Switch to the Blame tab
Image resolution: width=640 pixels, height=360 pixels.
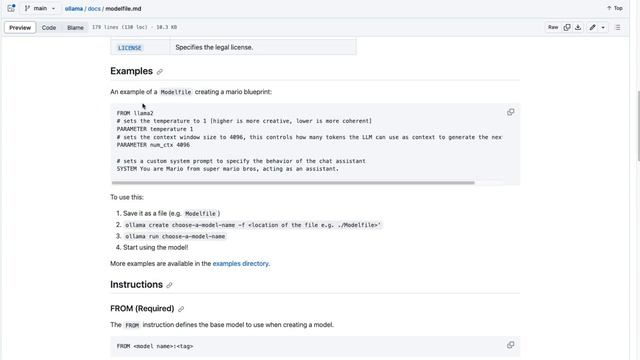pos(75,27)
